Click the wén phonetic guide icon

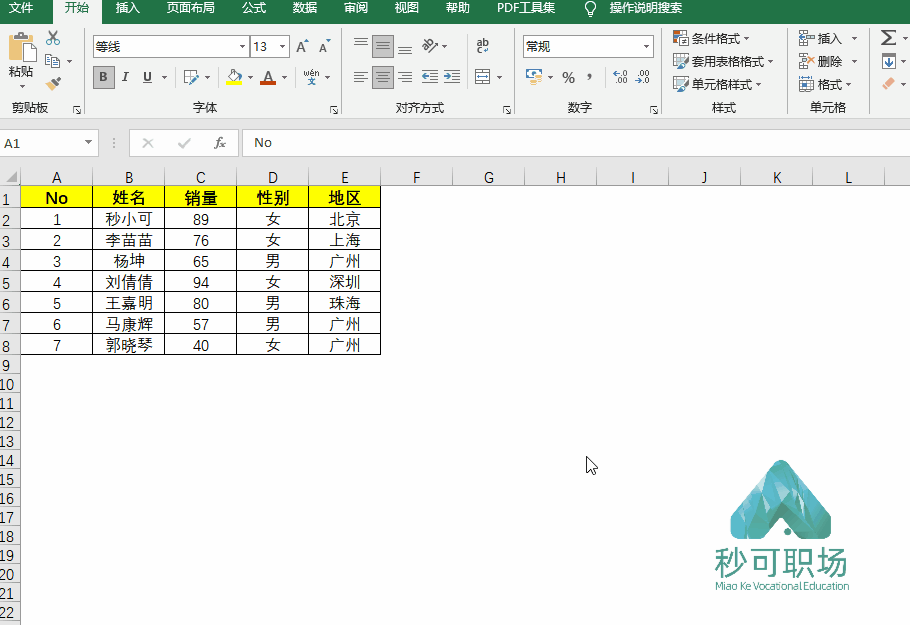(311, 77)
